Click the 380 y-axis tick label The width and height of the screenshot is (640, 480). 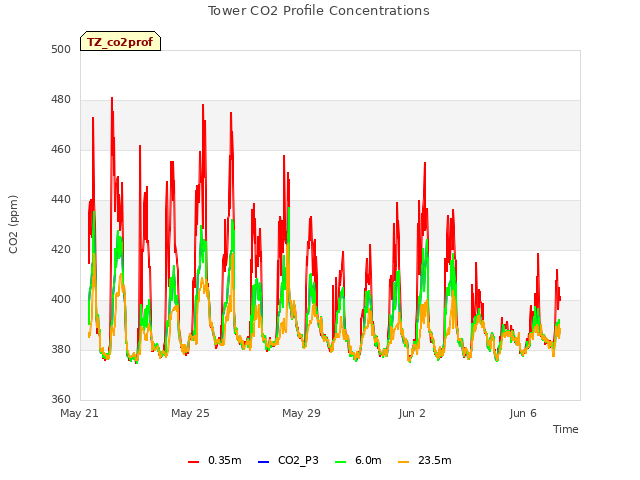[x=61, y=349]
